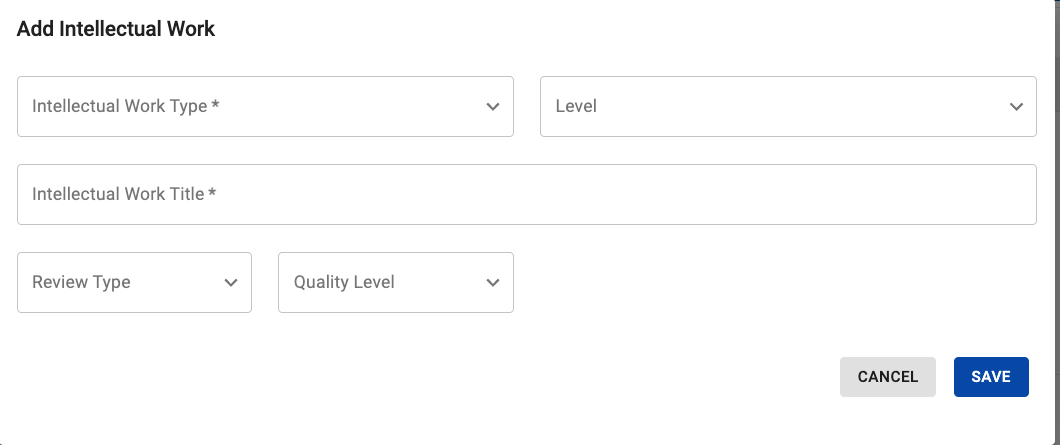Click the "Intellectual Work Type" label text
The width and height of the screenshot is (1060, 445).
pos(119,106)
